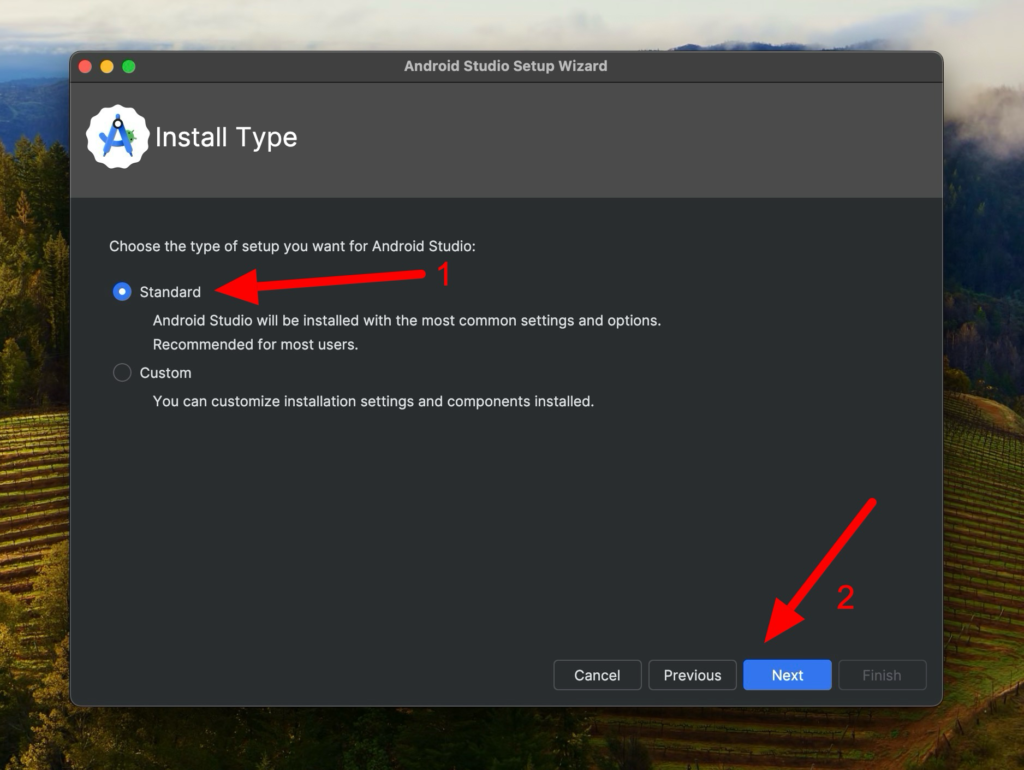Click the "Choose the type of setup" prompt text
This screenshot has width=1024, height=770.
[x=292, y=246]
